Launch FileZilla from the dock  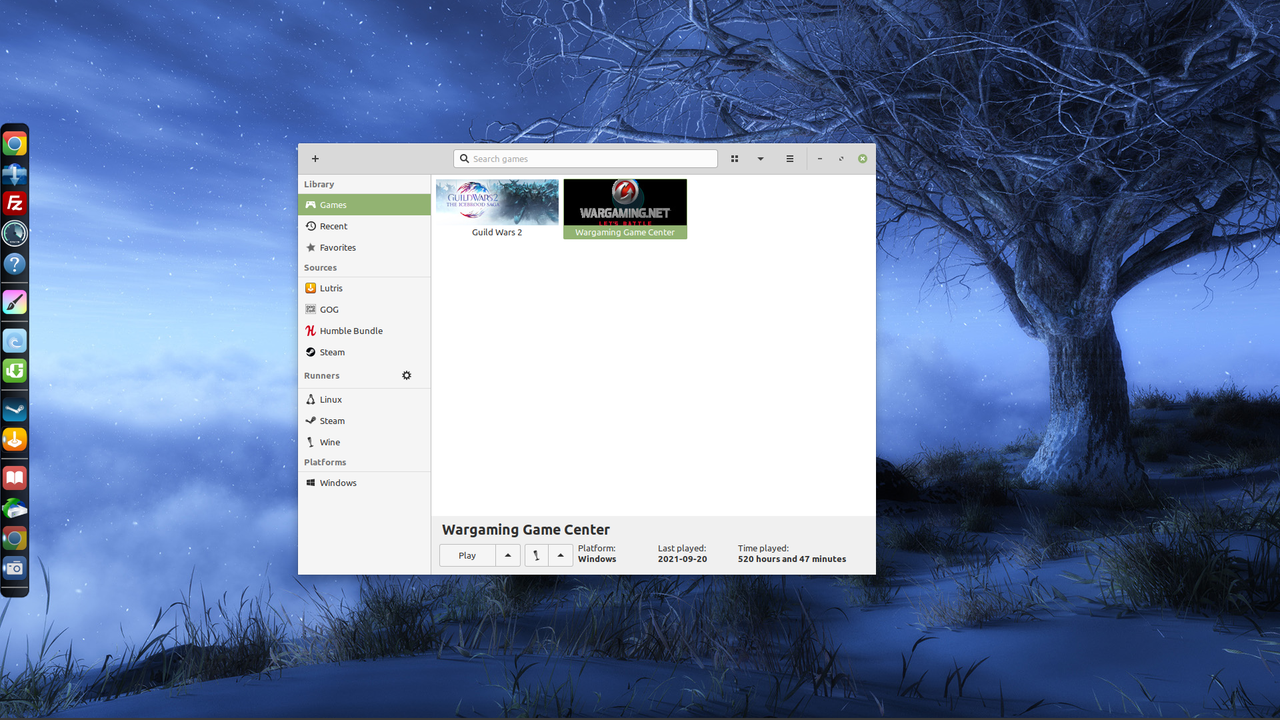click(x=15, y=204)
